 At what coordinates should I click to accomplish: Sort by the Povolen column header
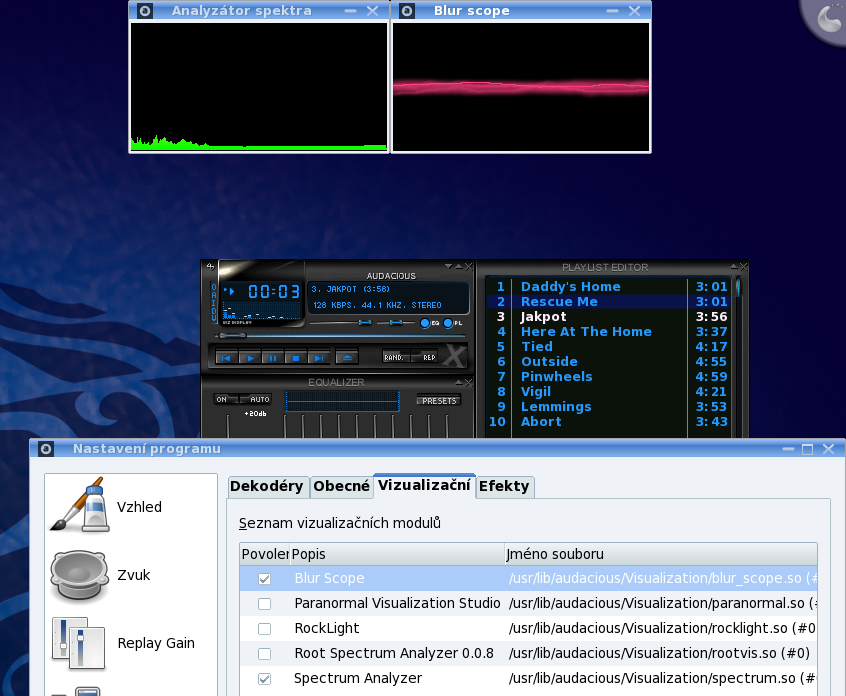pyautogui.click(x=265, y=554)
